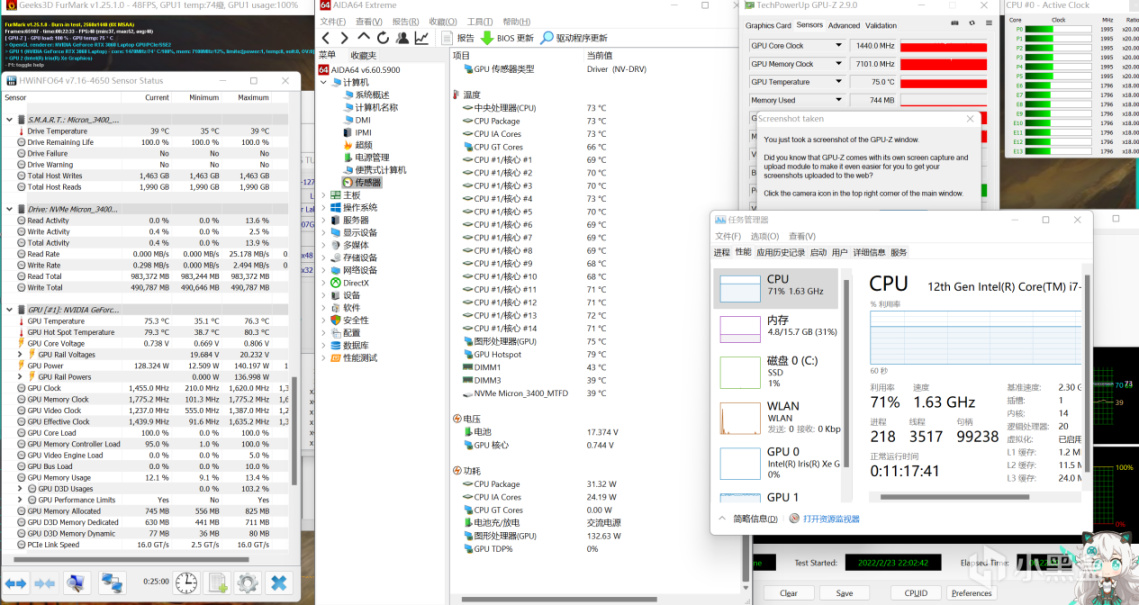Select GPU 0 panel in Task Manager sidebar

(x=777, y=463)
